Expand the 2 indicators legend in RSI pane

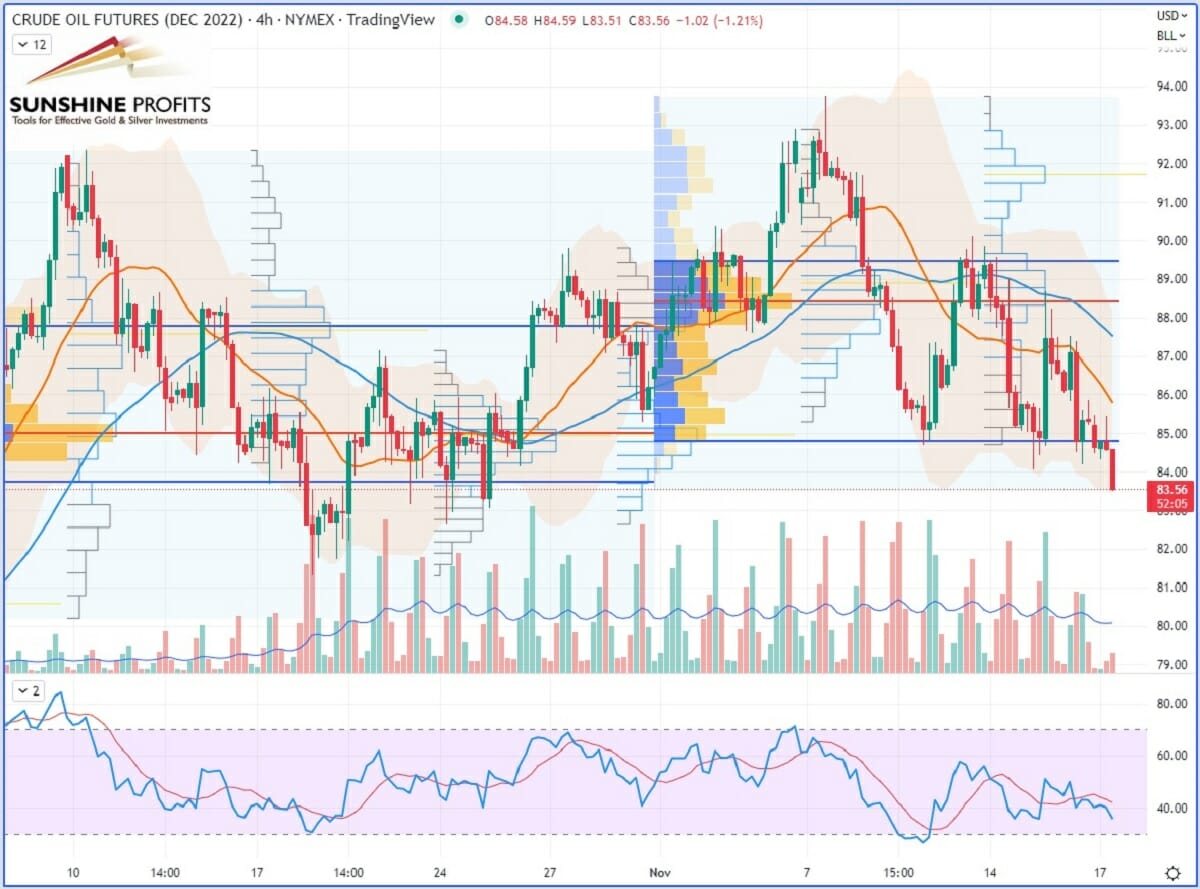pyautogui.click(x=30, y=691)
